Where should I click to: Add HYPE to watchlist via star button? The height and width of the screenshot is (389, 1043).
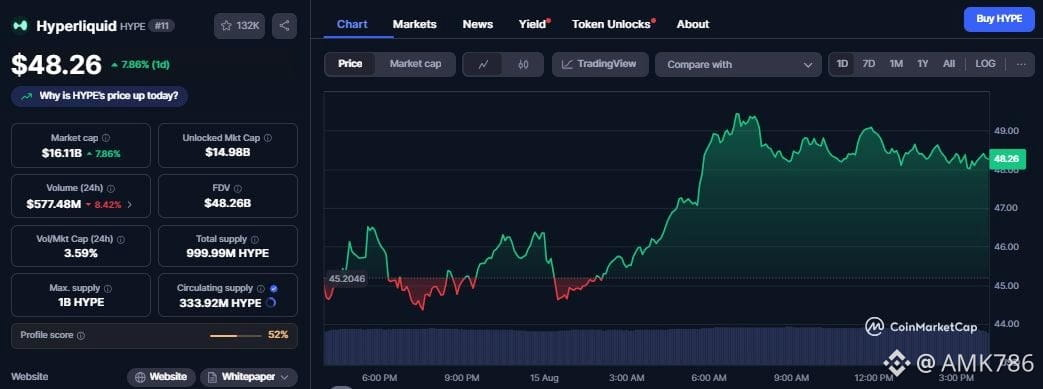tap(239, 26)
